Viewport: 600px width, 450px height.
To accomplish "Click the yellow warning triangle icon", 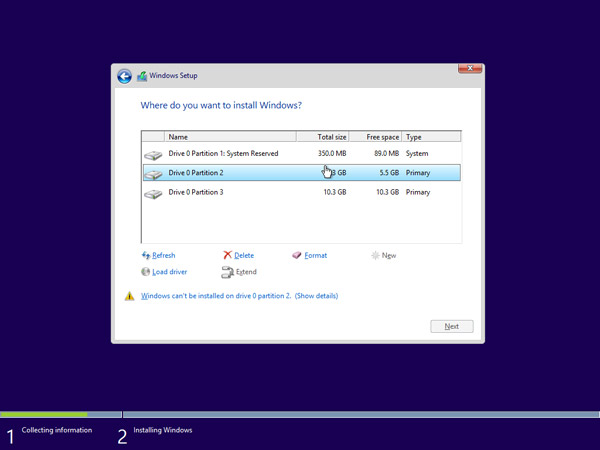I will [x=129, y=297].
